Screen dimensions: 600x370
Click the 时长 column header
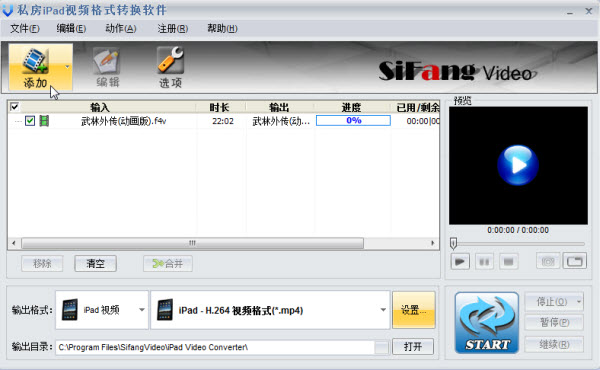[219, 108]
